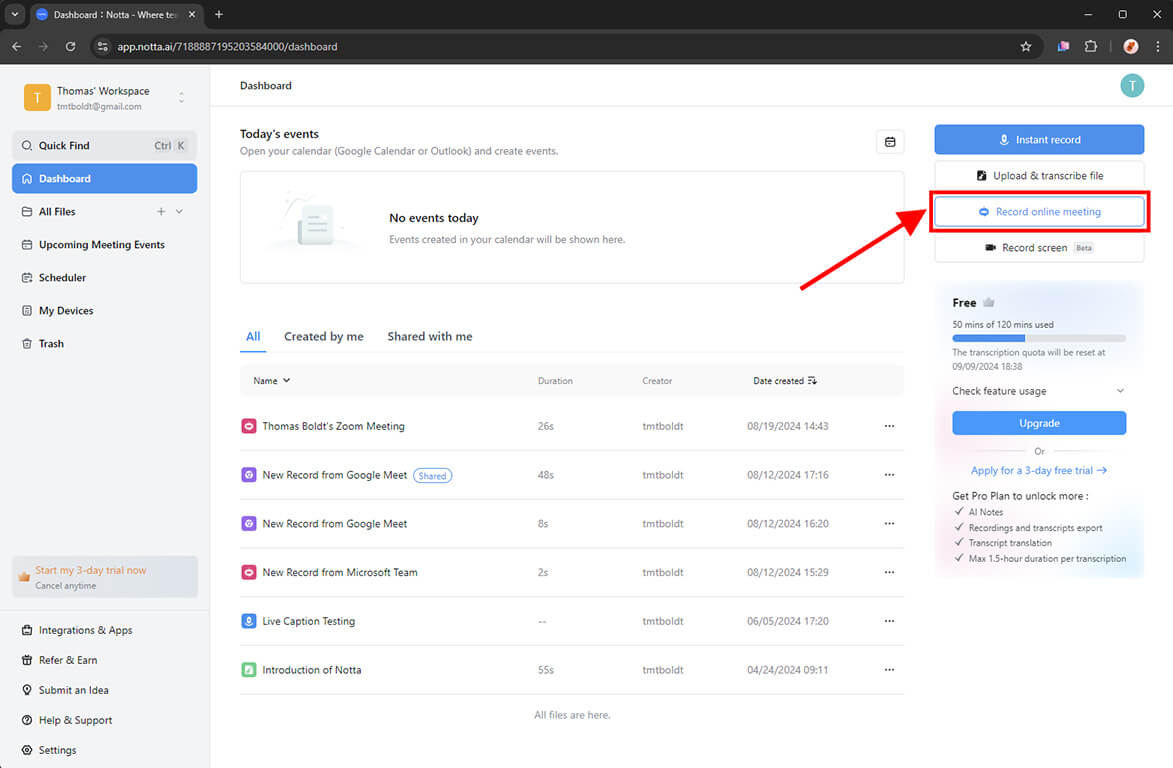1173x768 pixels.
Task: Switch to the Shared with me tab
Action: pos(429,337)
